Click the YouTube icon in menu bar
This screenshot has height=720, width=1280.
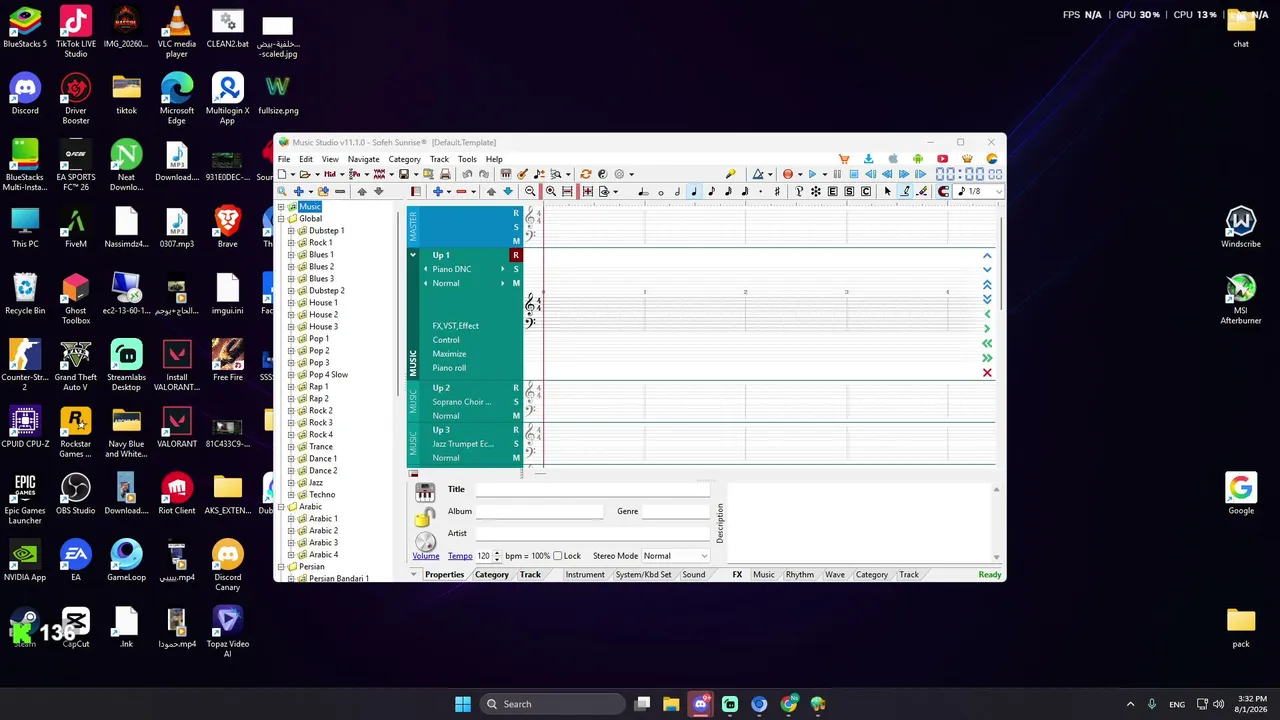pos(943,159)
